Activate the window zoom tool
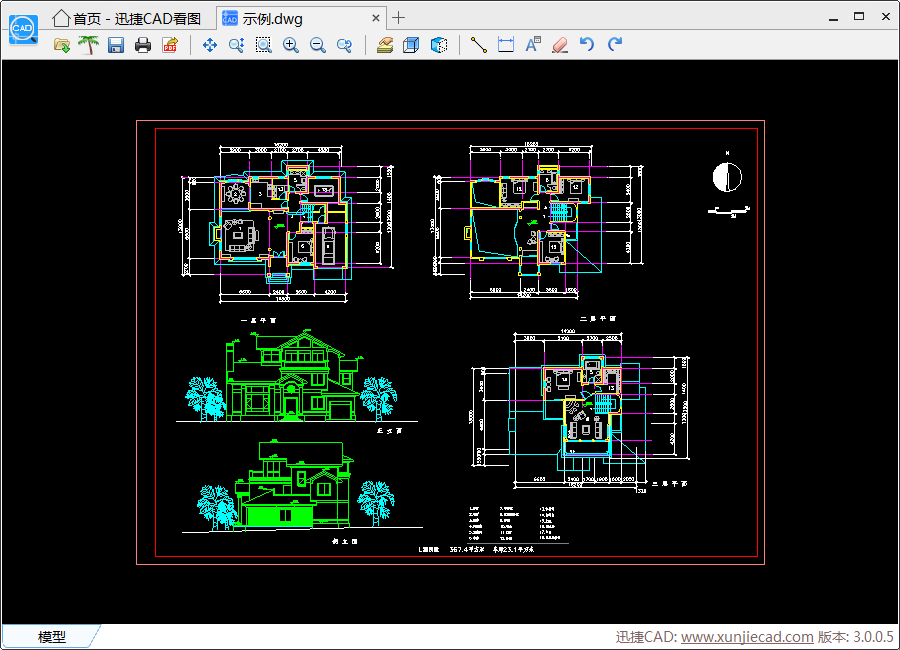 coord(263,45)
